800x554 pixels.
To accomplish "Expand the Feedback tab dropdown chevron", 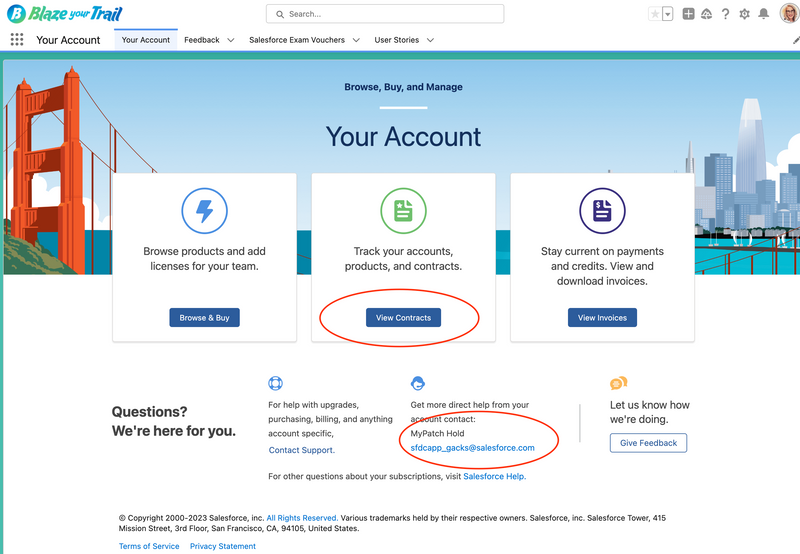I will pos(231,40).
